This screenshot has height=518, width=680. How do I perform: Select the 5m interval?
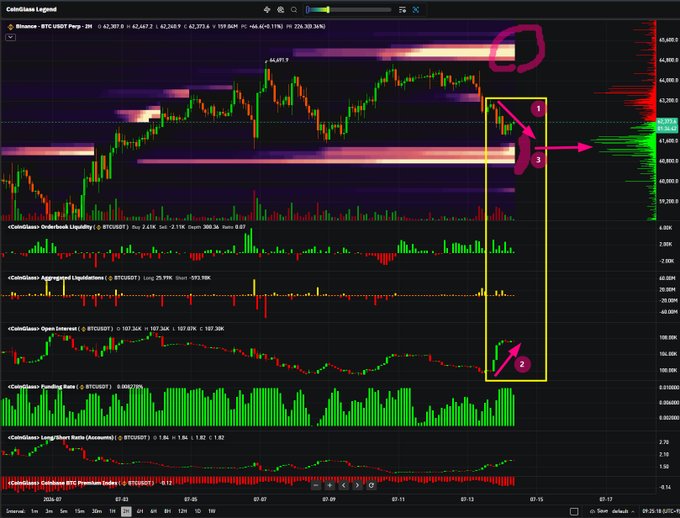(63, 511)
